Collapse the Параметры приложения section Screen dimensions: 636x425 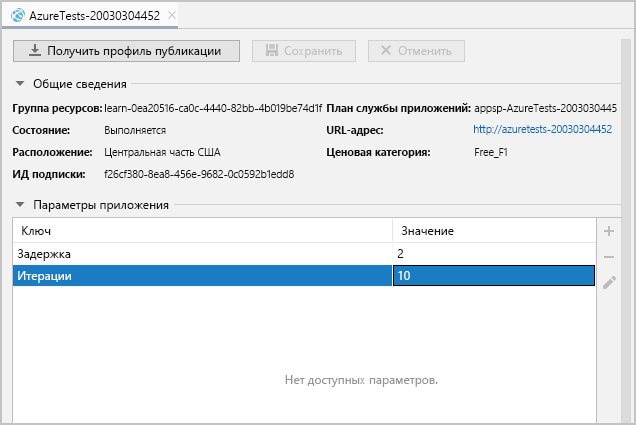[x=20, y=205]
